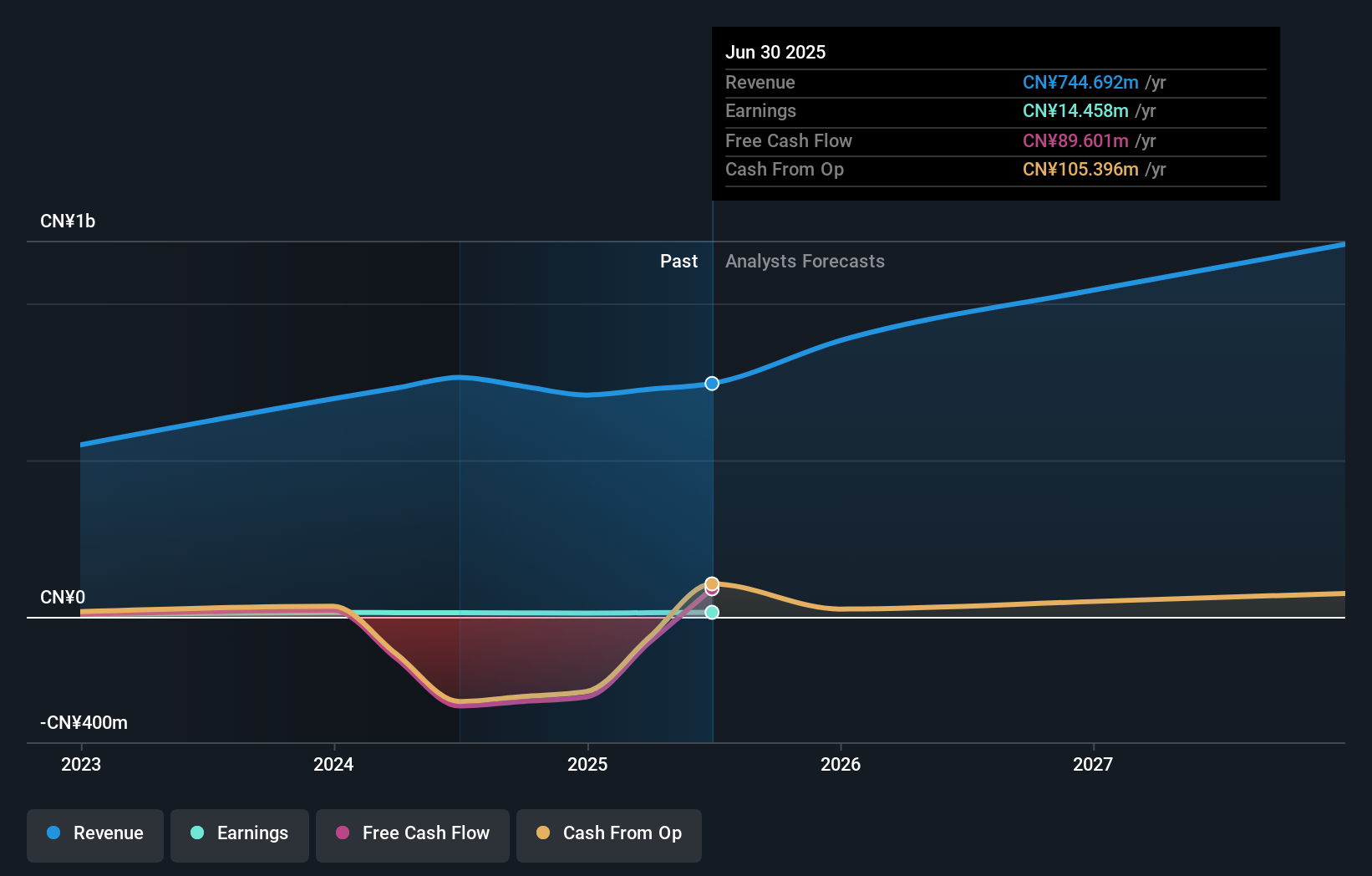Image resolution: width=1372 pixels, height=876 pixels.
Task: Click the orange Cash From Op legend dot
Action: click(543, 833)
